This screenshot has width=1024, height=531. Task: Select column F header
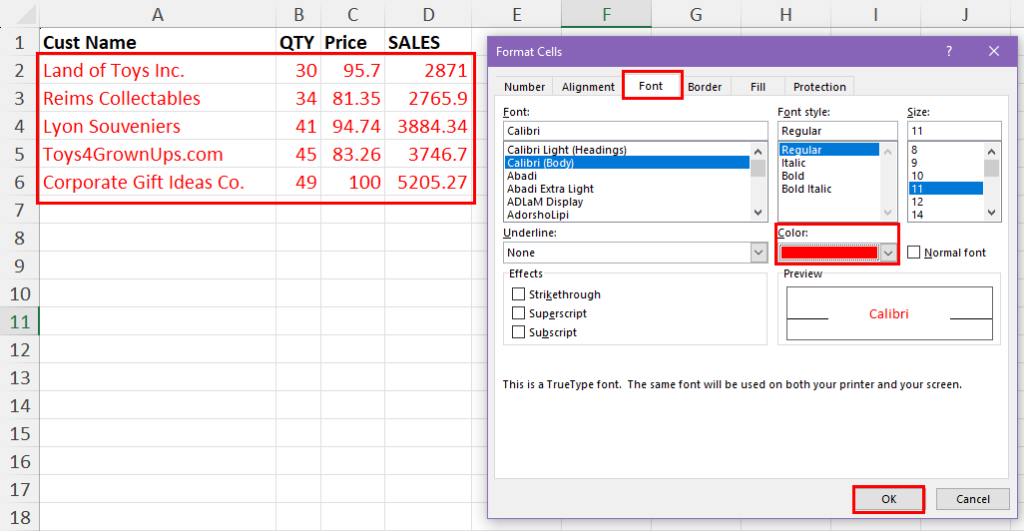[606, 14]
